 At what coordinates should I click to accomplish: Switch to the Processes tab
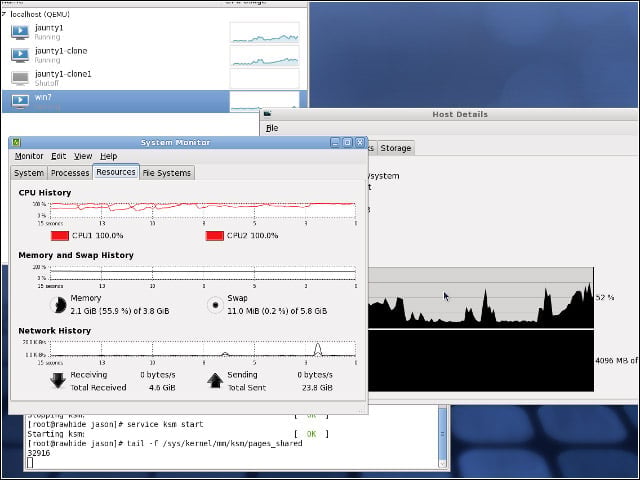click(70, 173)
